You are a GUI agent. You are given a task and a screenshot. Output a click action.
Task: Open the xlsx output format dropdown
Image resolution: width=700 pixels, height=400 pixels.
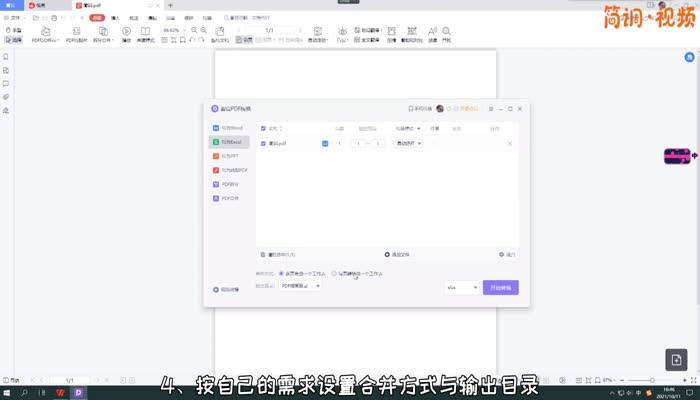pos(462,288)
